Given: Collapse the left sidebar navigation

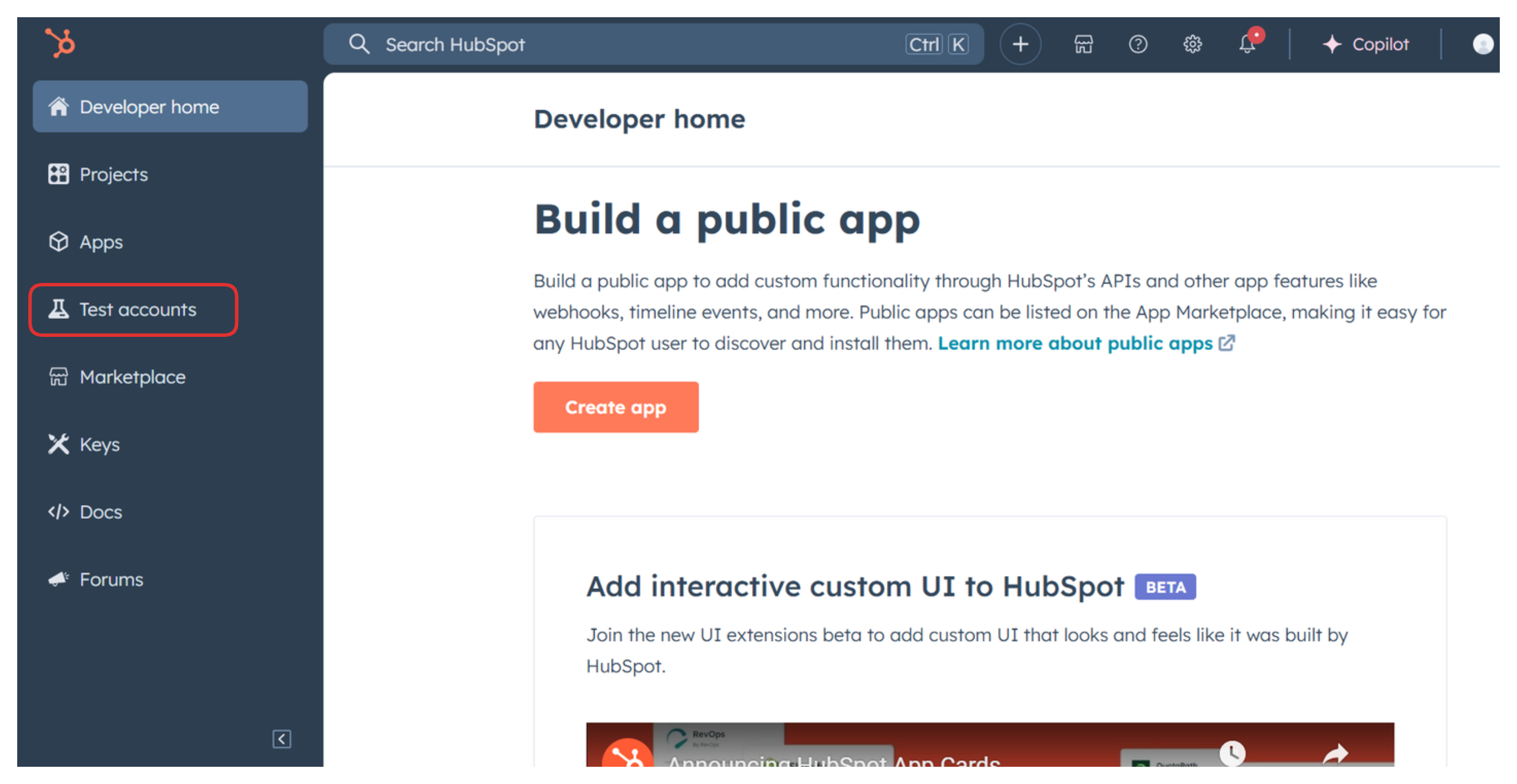Looking at the screenshot, I should click(281, 739).
